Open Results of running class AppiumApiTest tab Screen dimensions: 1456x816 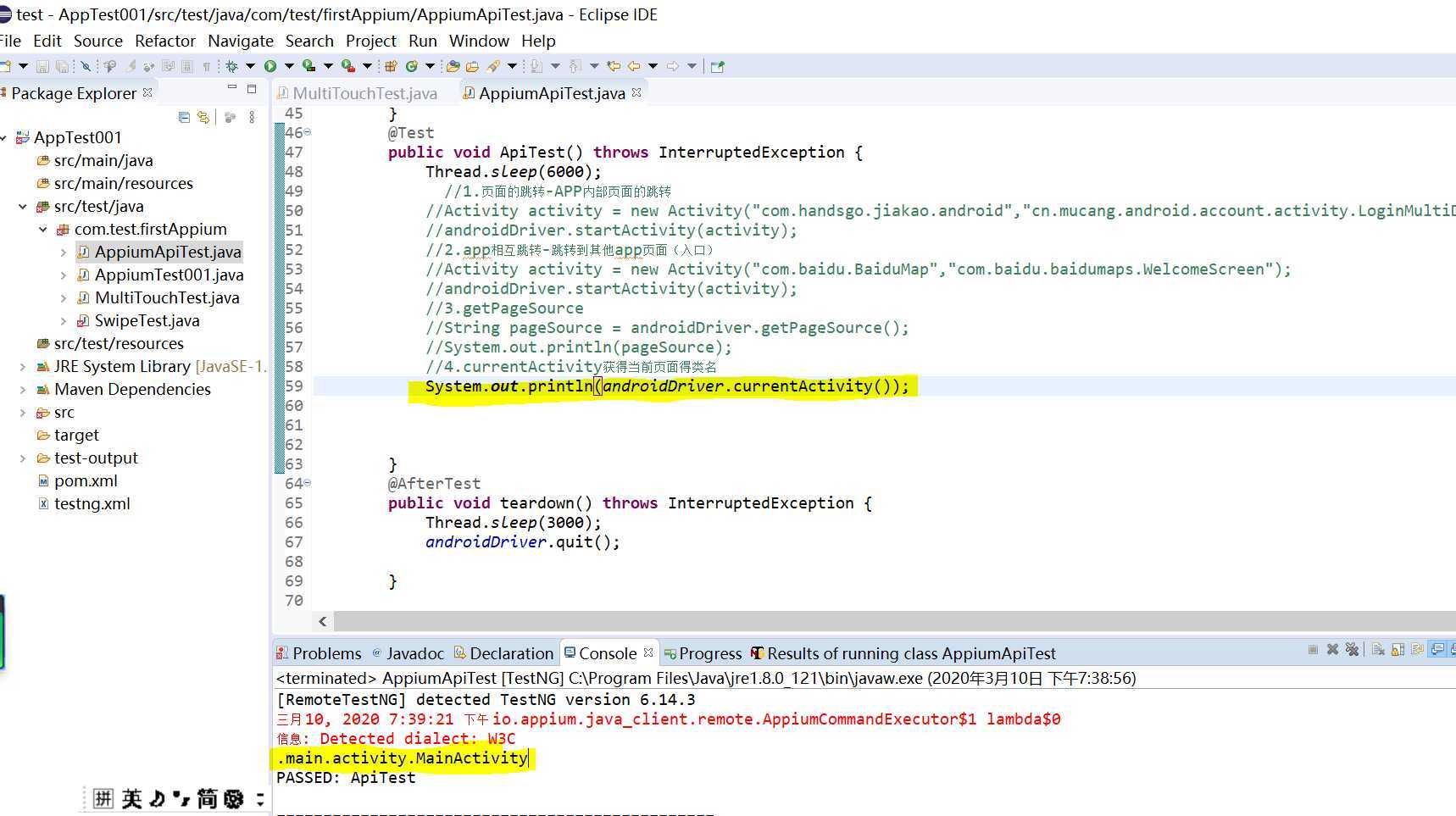pos(903,653)
